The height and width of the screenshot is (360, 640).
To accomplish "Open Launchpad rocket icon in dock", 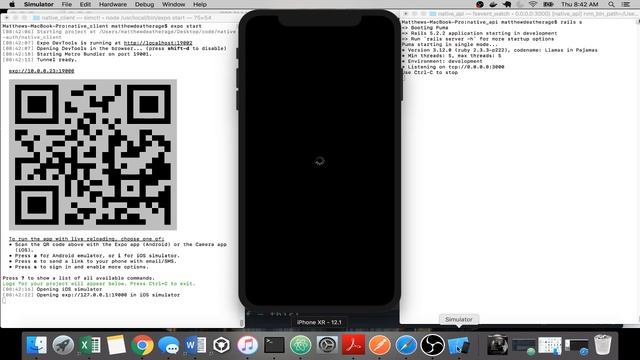I will (x=63, y=345).
